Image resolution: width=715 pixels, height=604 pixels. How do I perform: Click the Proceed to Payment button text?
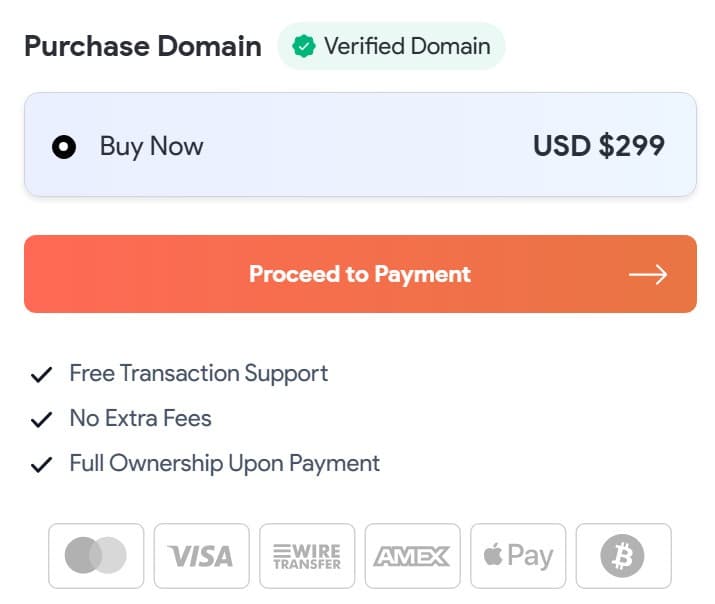(360, 274)
